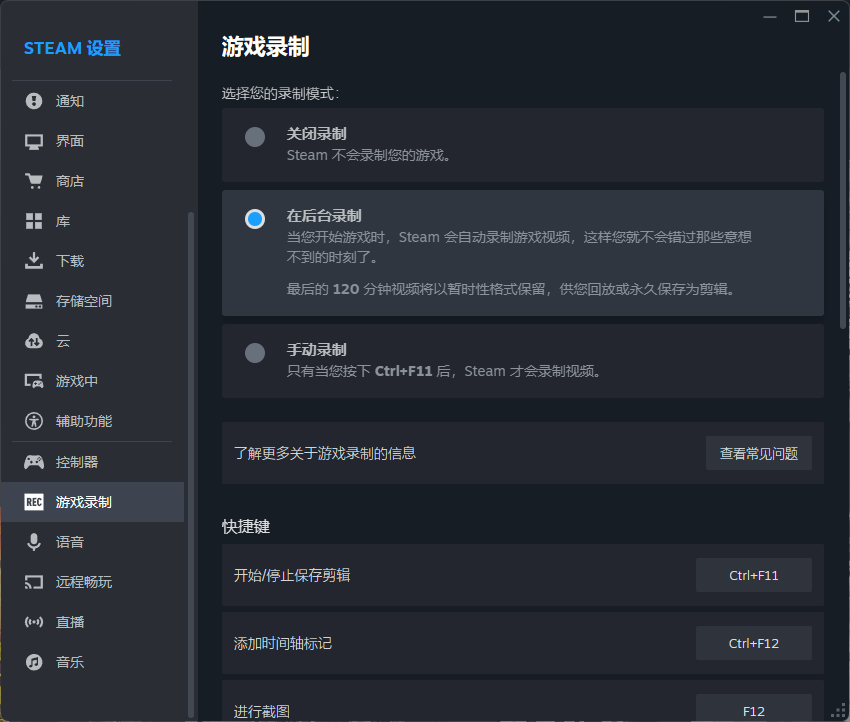Screen dimensions: 850x722
Task: Open the 通知 settings page
Action: [x=92, y=101]
